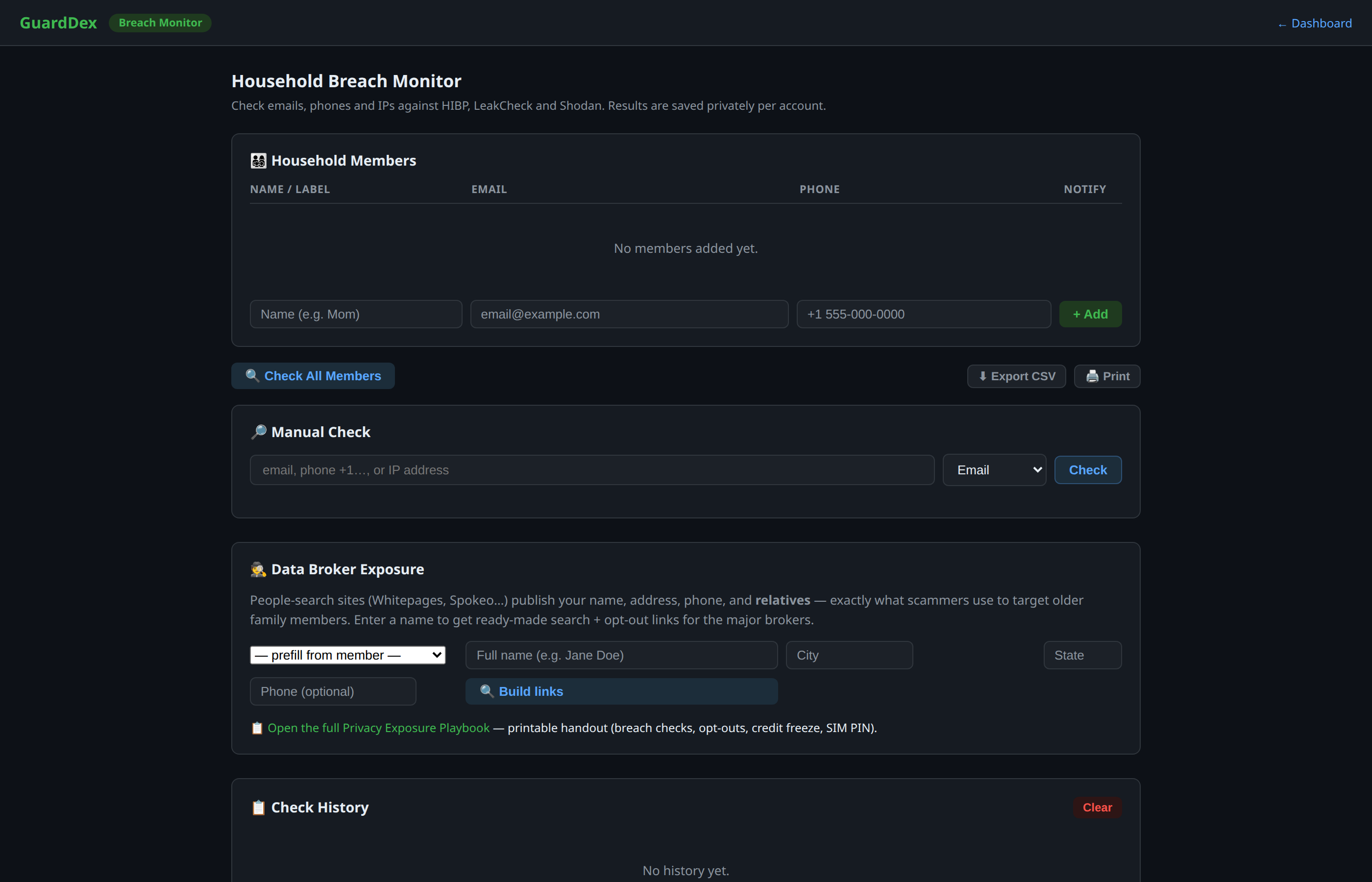Click the download arrow icon on Export CSV
Image resolution: width=1372 pixels, height=882 pixels.
click(982, 376)
